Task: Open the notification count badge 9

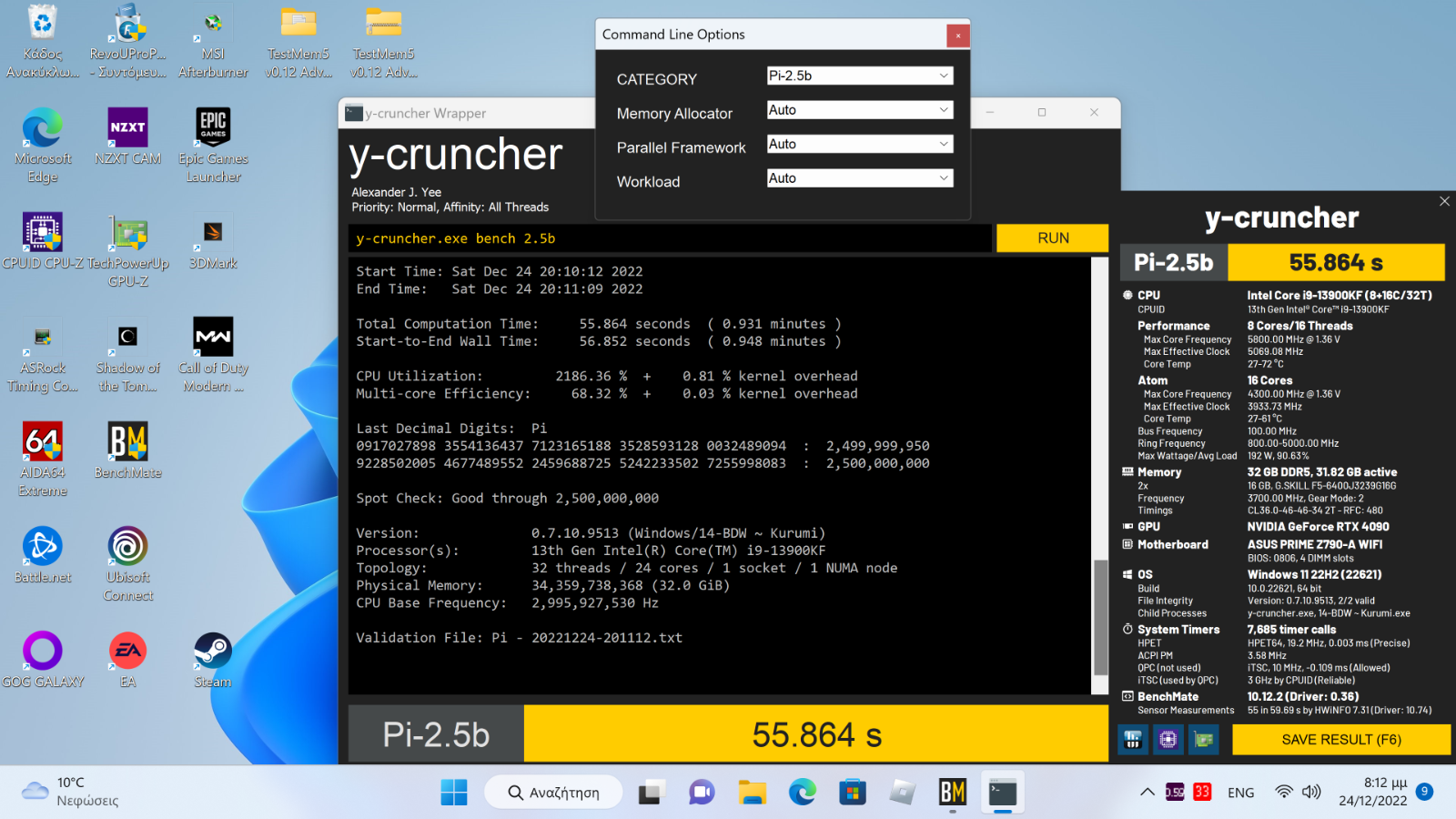Action: (x=1425, y=792)
